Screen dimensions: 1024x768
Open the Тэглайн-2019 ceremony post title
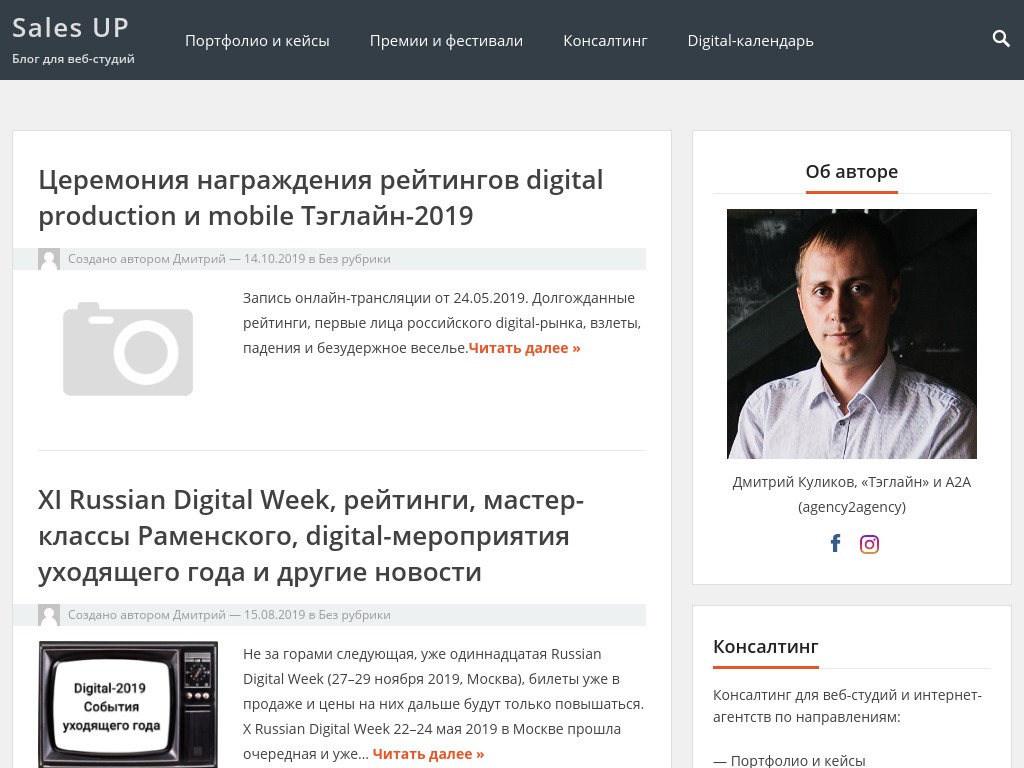click(x=321, y=197)
